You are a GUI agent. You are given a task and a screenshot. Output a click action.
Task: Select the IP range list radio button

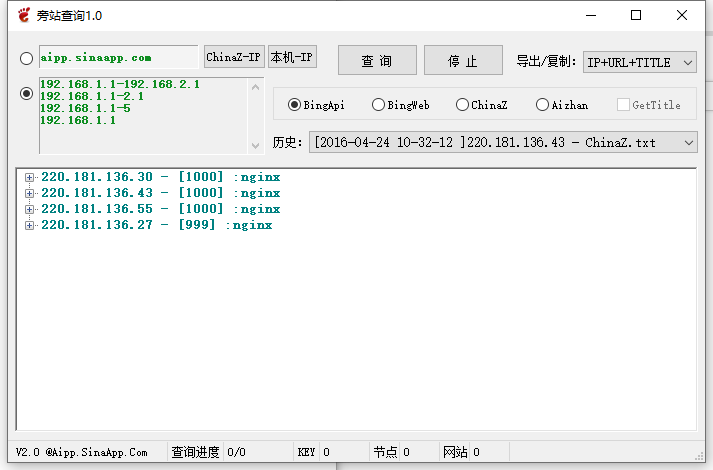coord(26,94)
